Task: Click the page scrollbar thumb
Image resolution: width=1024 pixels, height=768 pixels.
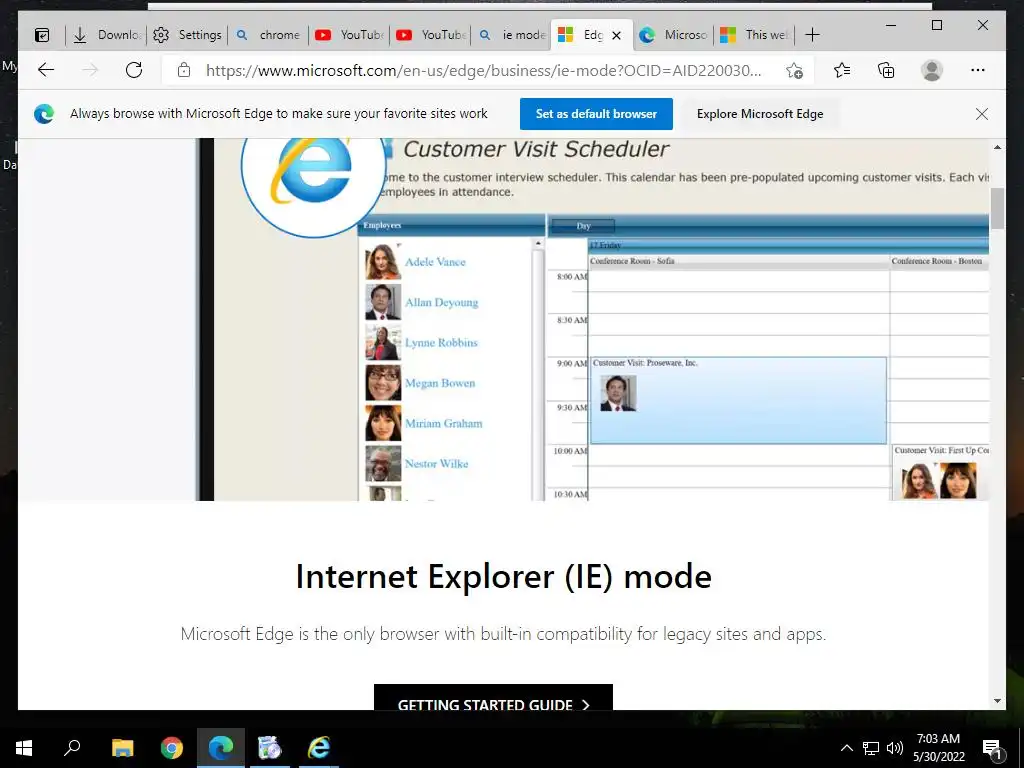Action: [x=997, y=208]
